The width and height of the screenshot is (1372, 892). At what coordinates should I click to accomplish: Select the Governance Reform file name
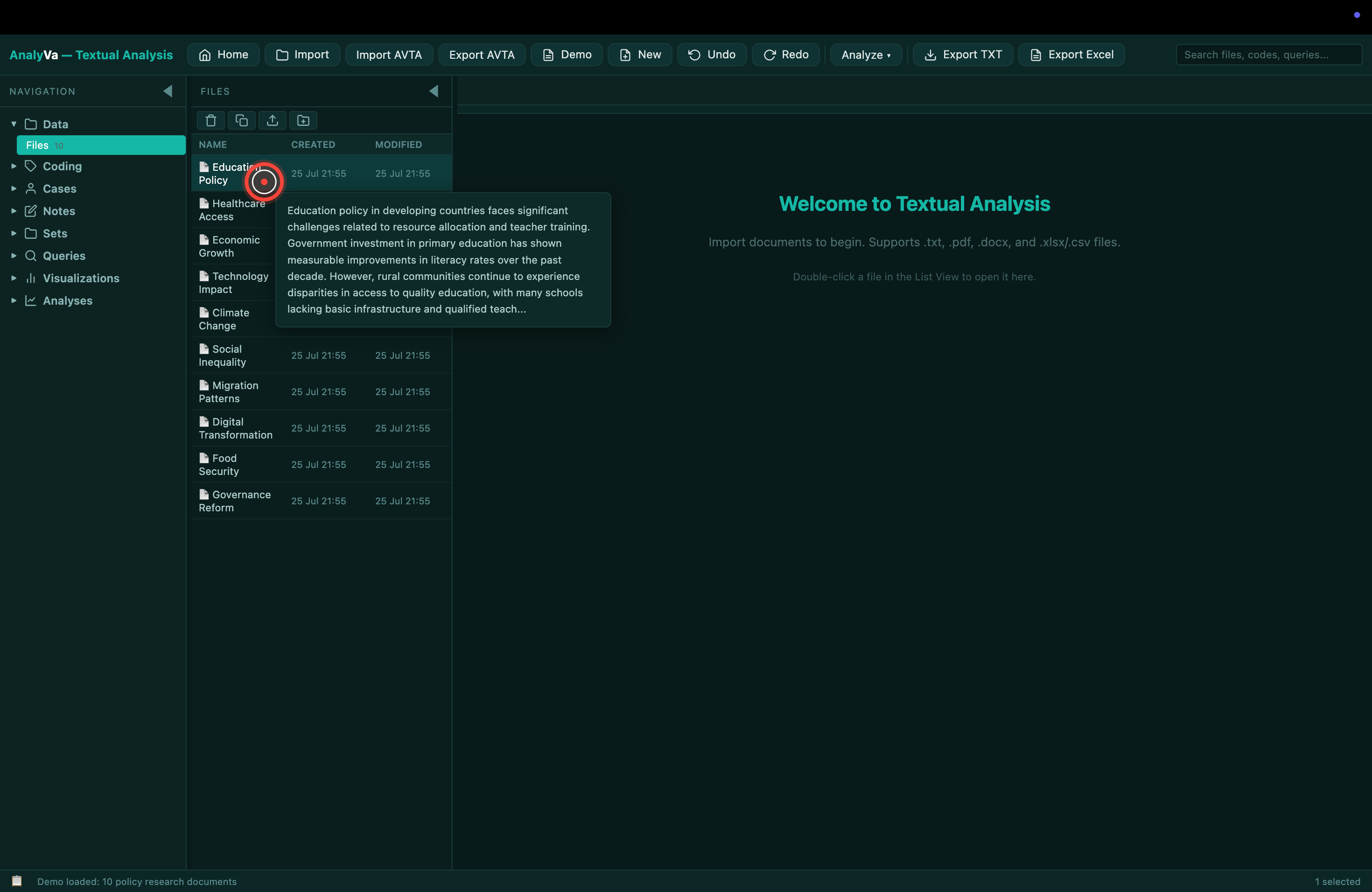point(235,501)
